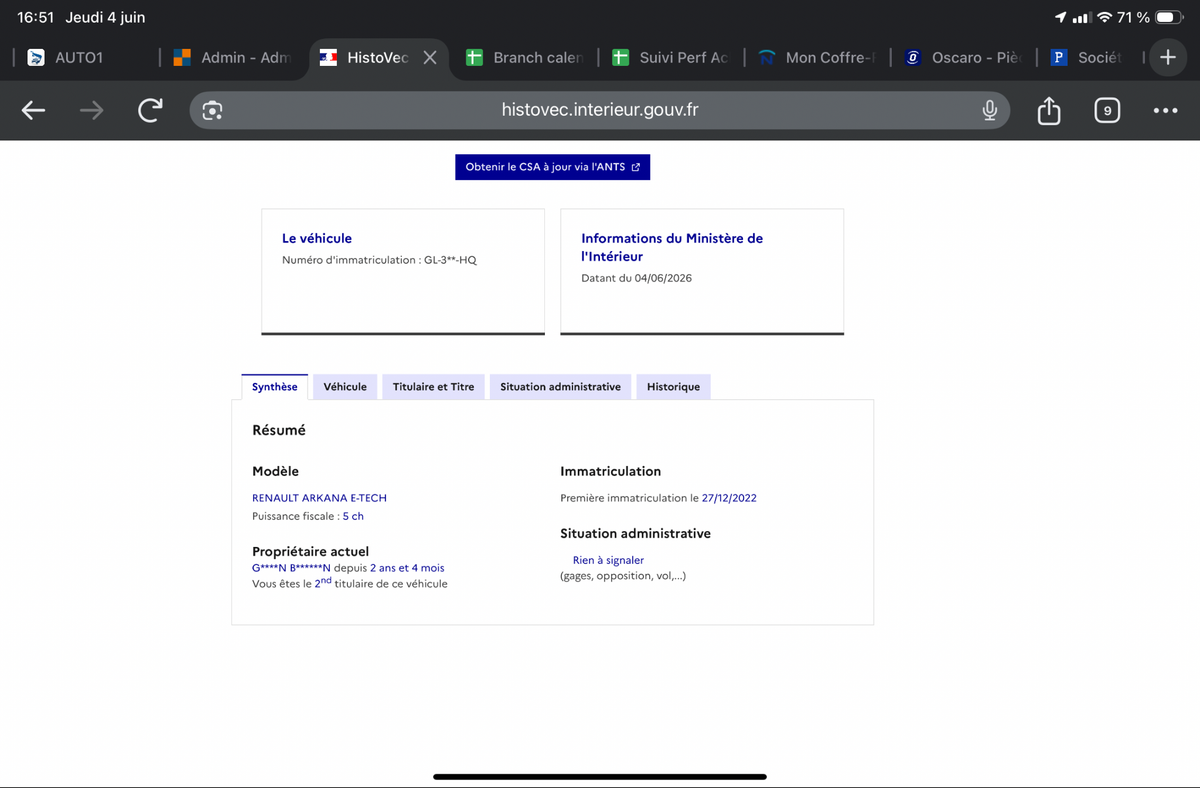Open the Situation administrative tab

tap(560, 387)
